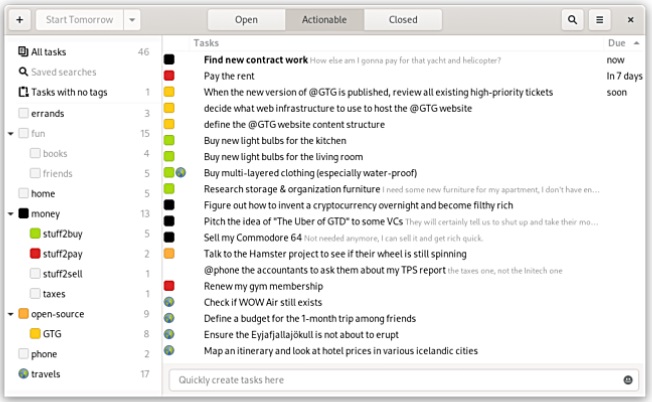
Task: Select Buy new light bulbs for the living room
Action: pyautogui.click(x=403, y=156)
